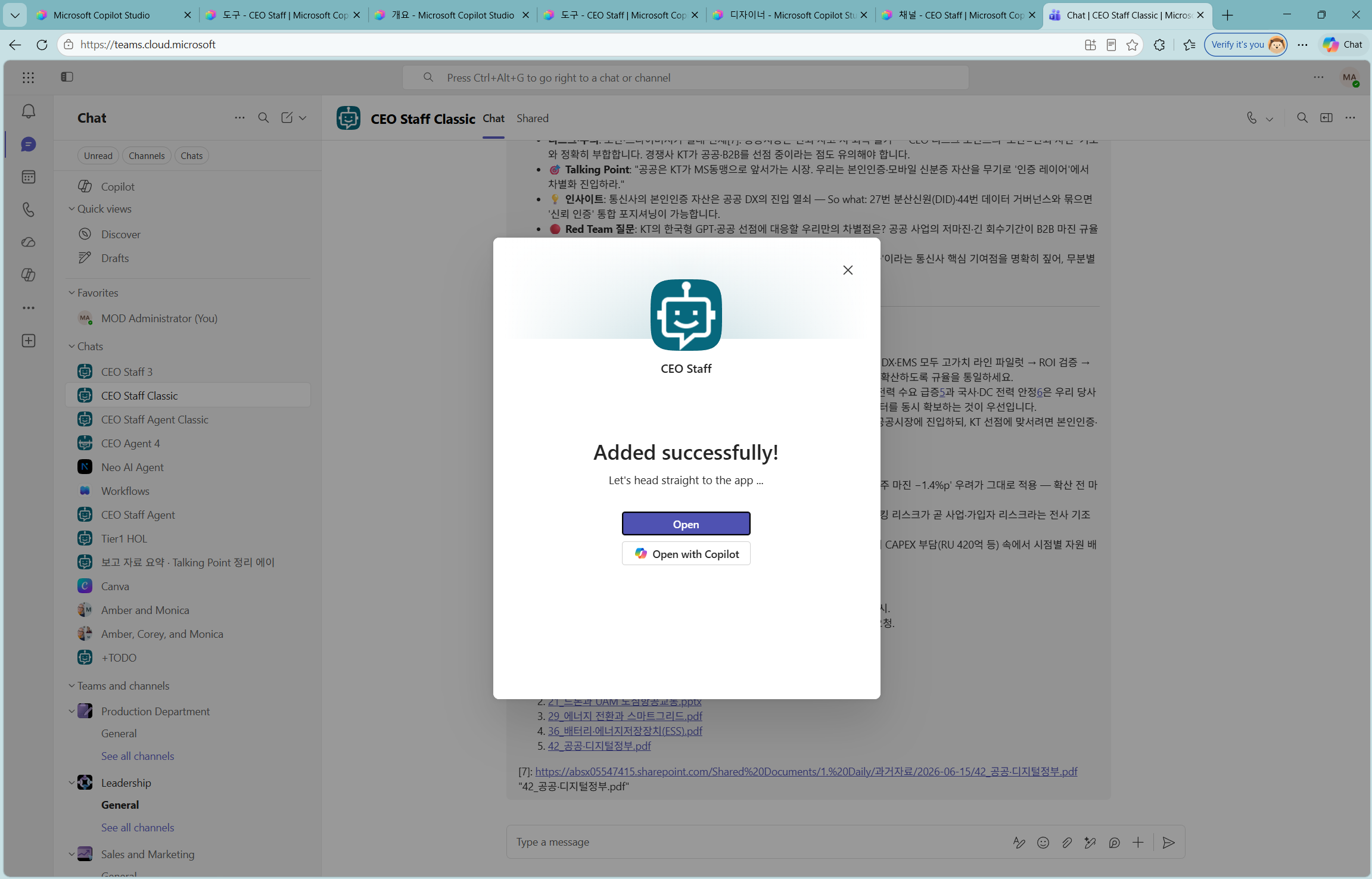Start a new chat with the compose icon

[287, 118]
